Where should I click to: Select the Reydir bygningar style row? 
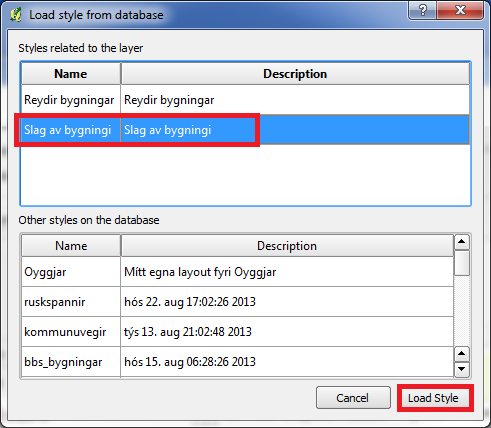245,100
